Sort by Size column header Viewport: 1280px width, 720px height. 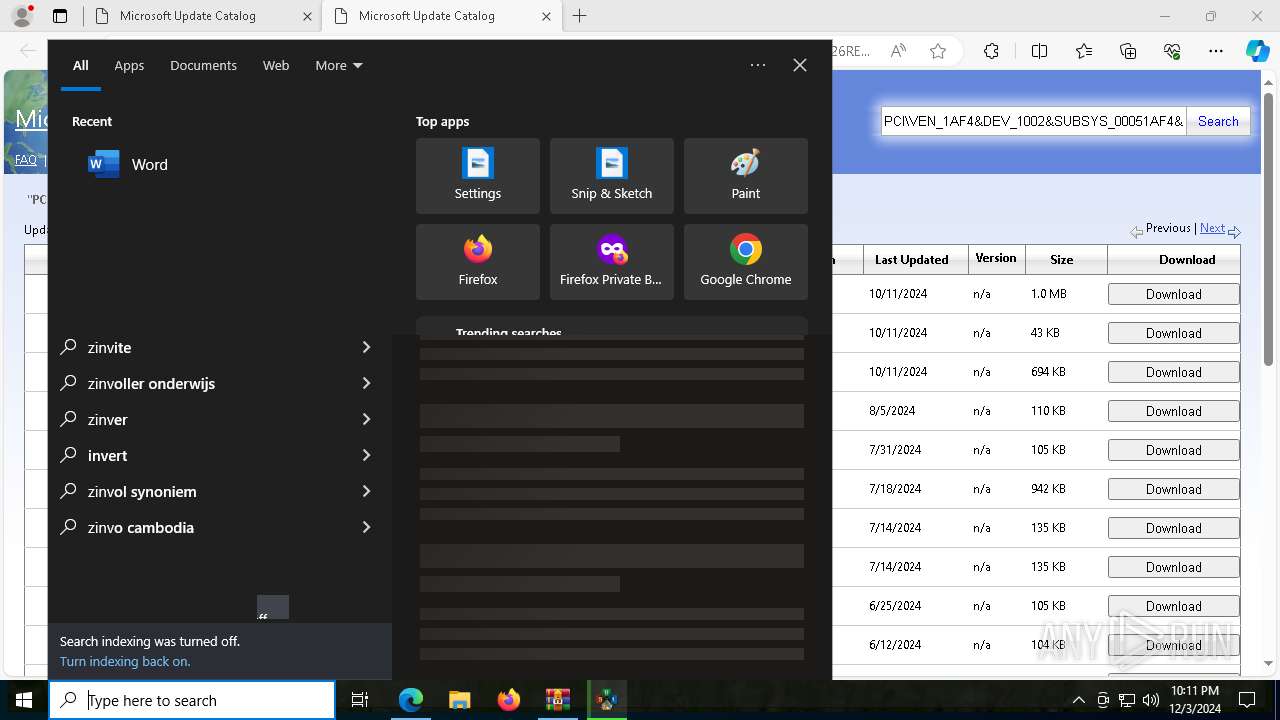(1062, 259)
